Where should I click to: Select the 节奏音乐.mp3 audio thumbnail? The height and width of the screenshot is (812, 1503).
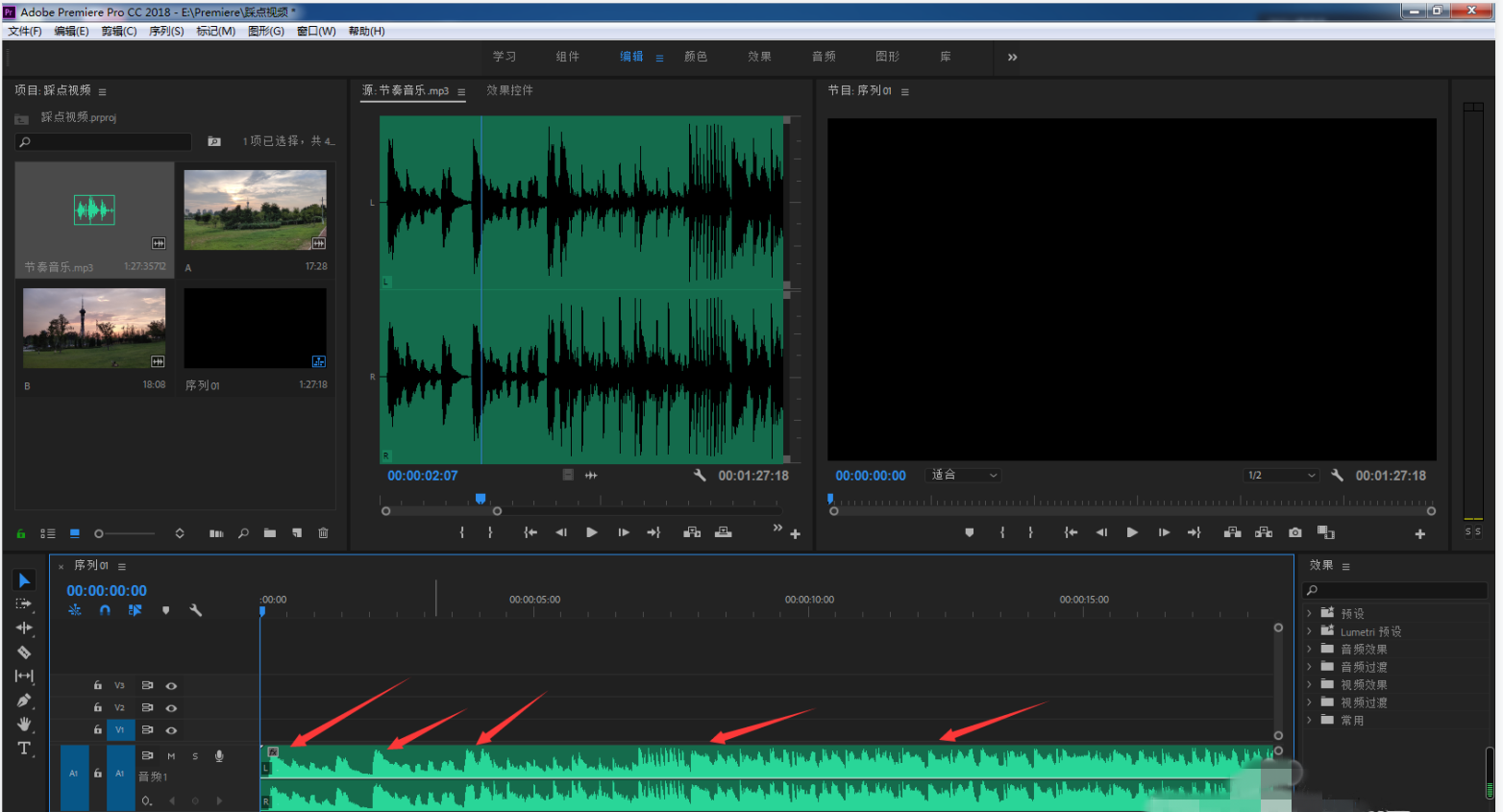(94, 209)
